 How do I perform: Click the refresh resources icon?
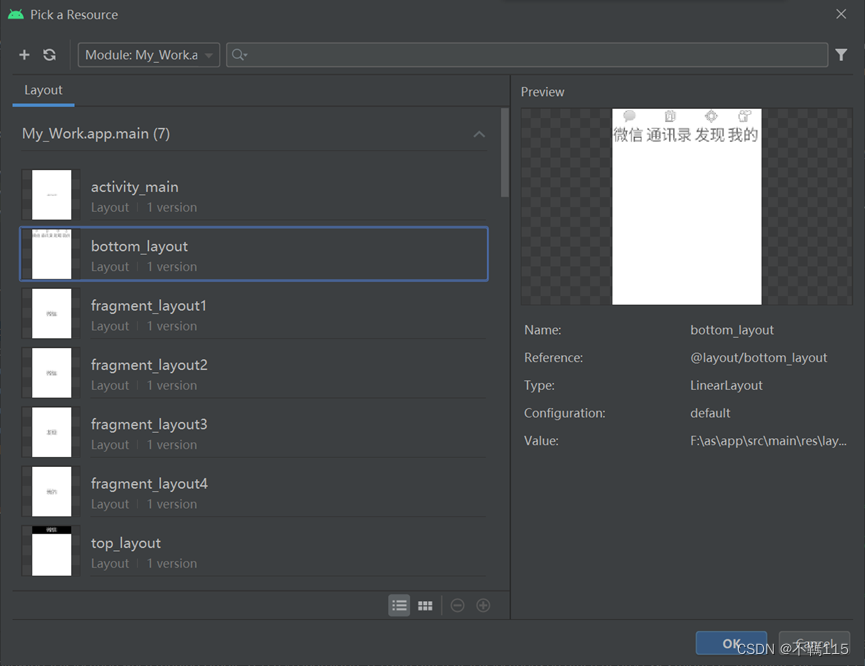point(50,55)
